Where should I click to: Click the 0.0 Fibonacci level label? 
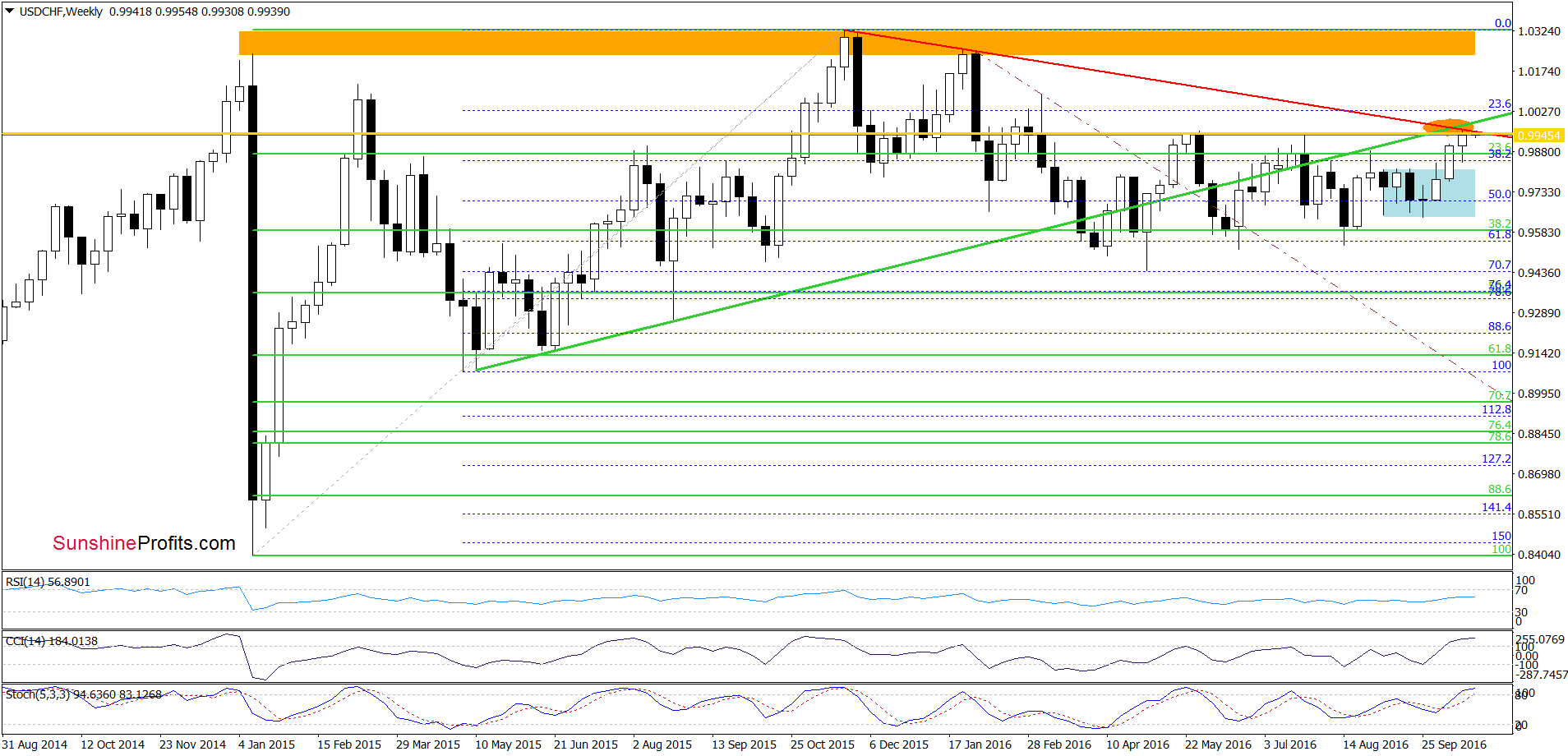(x=1502, y=23)
